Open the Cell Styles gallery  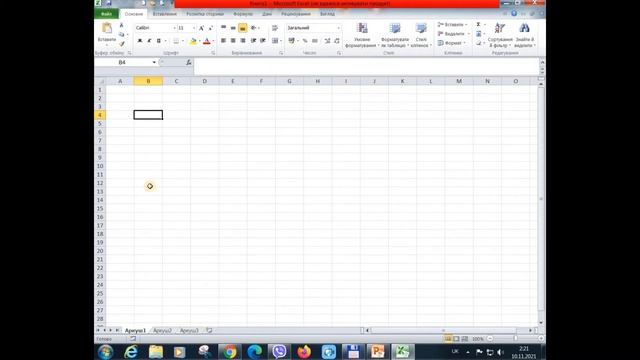[421, 36]
